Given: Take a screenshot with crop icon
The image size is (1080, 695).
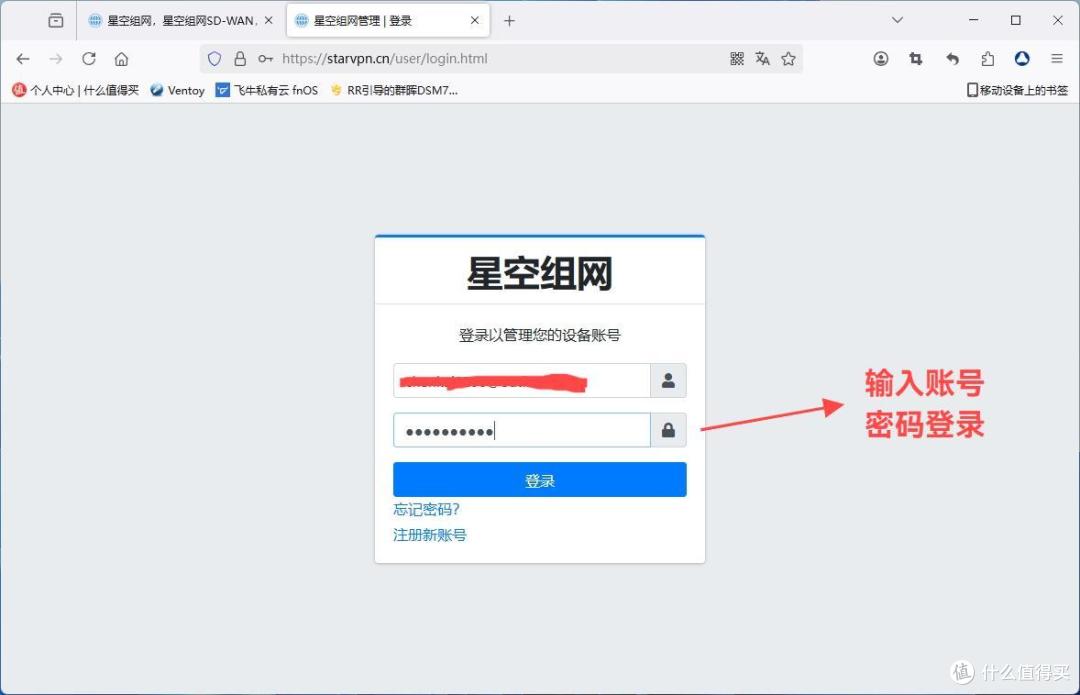Looking at the screenshot, I should pyautogui.click(x=915, y=59).
